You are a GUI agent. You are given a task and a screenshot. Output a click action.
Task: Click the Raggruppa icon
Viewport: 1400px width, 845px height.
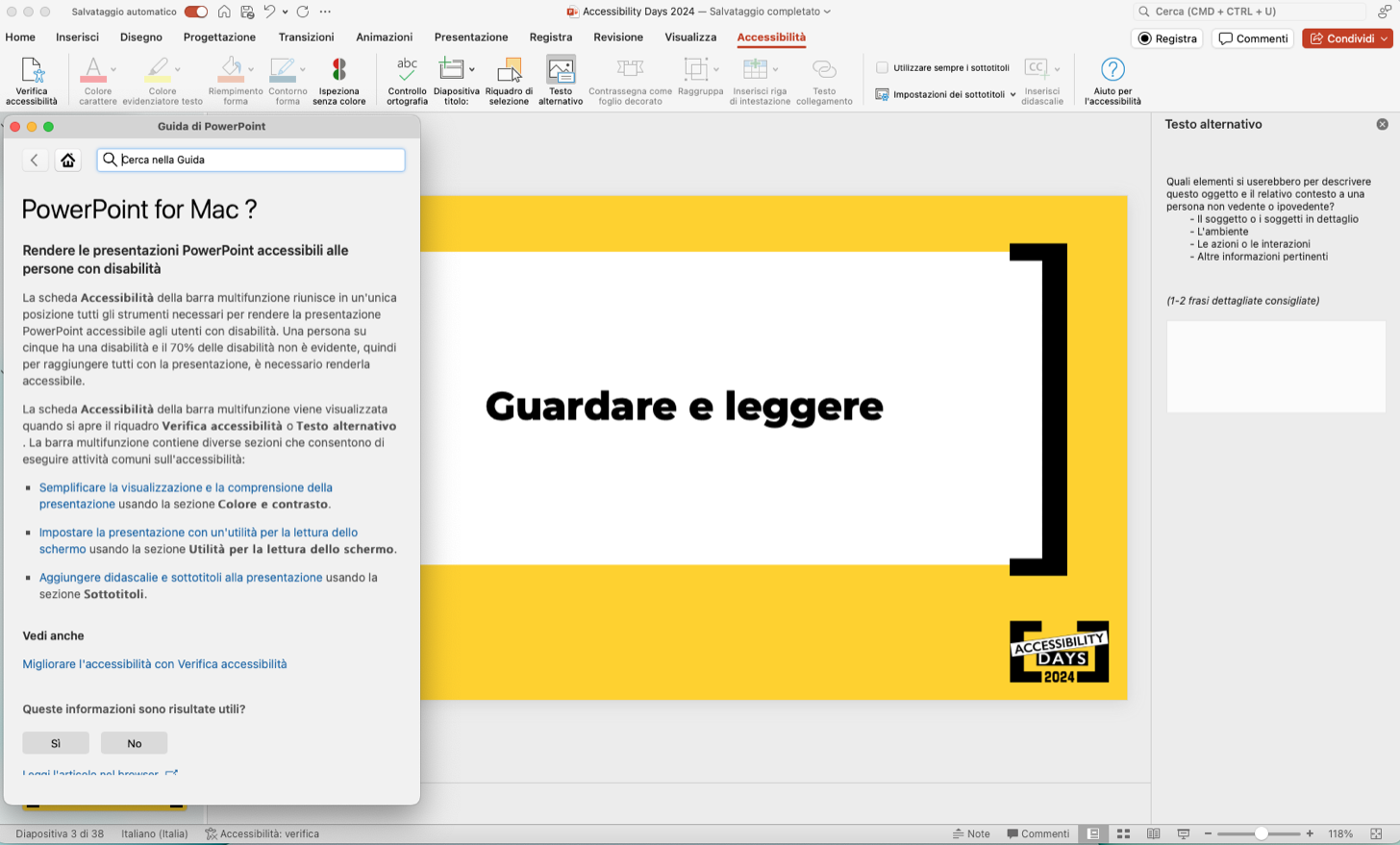[695, 69]
